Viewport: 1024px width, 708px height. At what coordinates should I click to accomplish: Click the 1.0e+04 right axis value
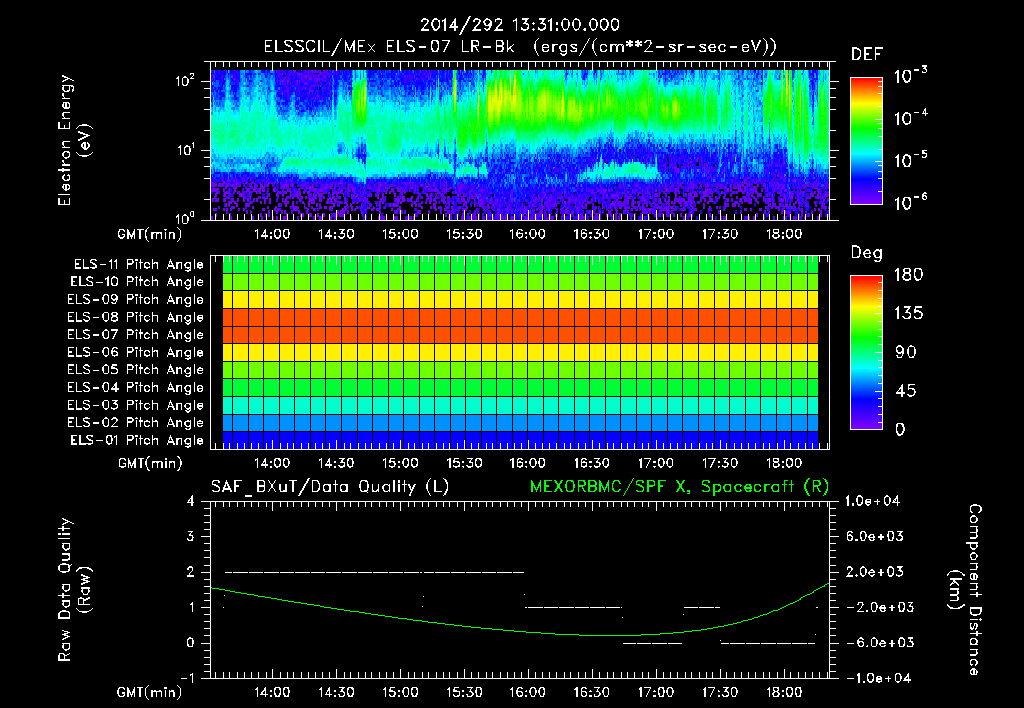point(872,501)
